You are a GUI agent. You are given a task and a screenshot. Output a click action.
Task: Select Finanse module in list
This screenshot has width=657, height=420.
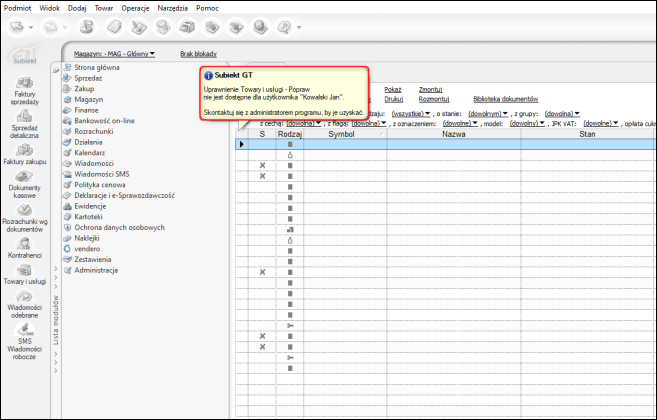(x=86, y=110)
